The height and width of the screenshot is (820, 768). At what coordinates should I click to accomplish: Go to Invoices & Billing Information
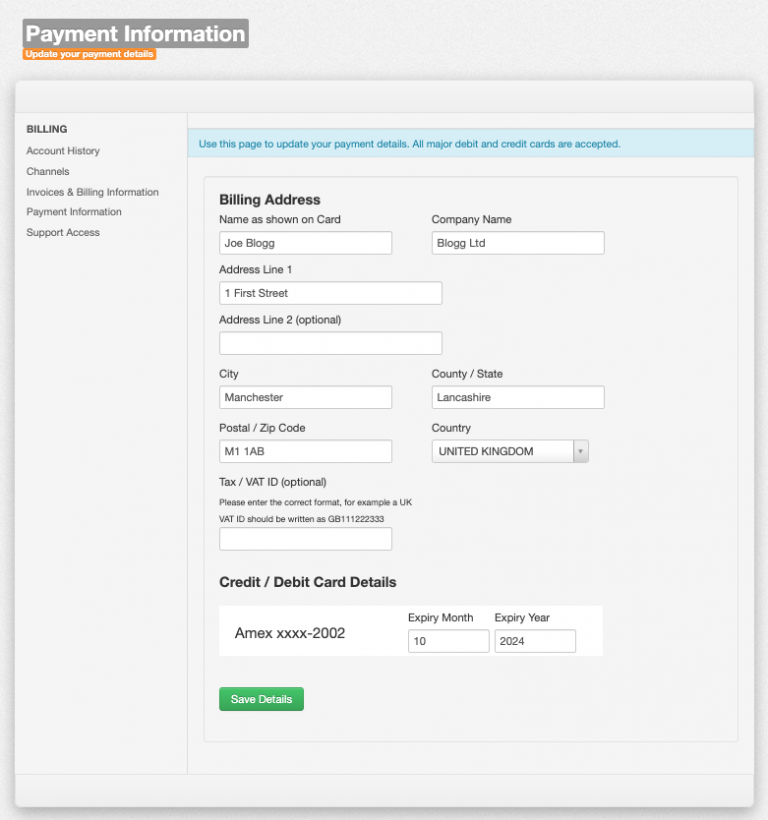click(x=92, y=191)
